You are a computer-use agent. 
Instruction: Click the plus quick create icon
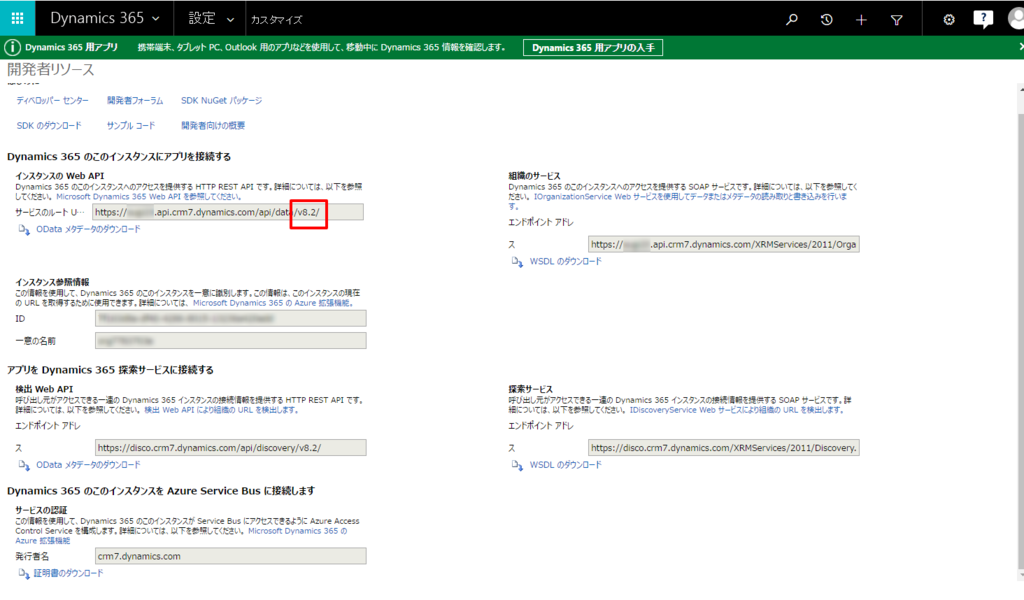(x=861, y=20)
